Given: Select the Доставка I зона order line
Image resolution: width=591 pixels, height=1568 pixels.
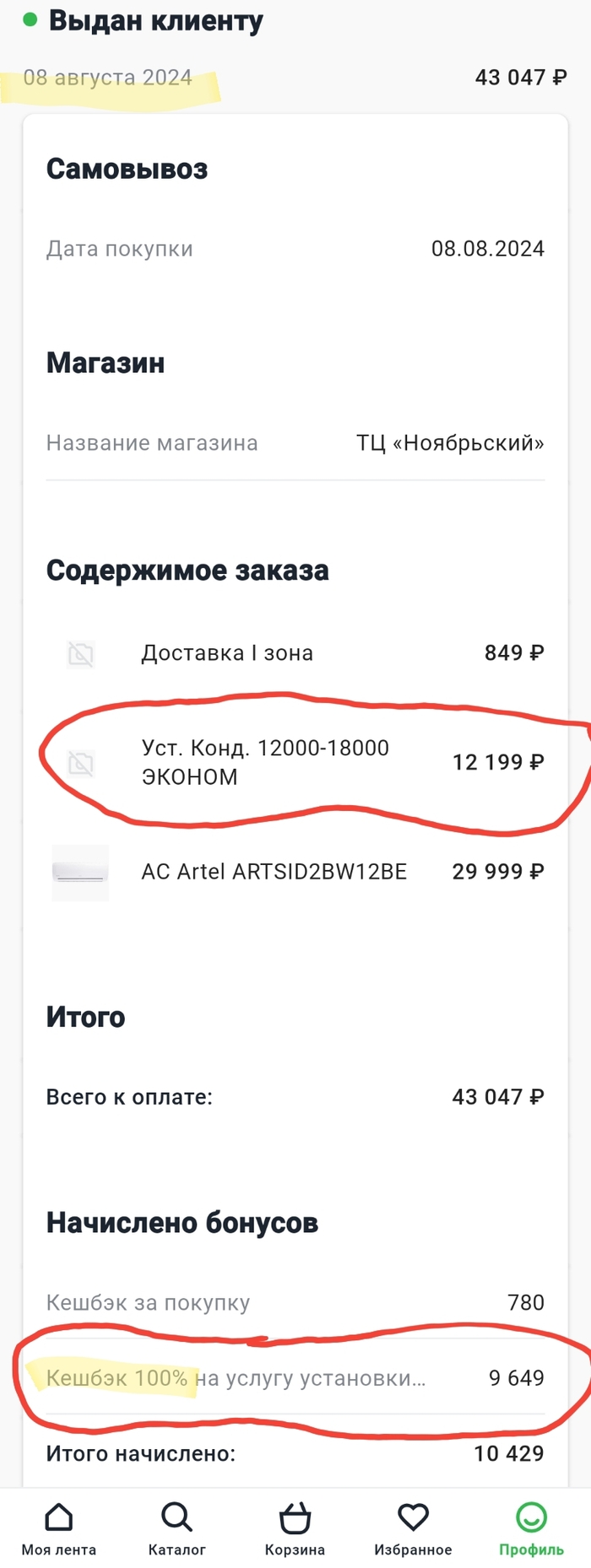Looking at the screenshot, I should [227, 653].
